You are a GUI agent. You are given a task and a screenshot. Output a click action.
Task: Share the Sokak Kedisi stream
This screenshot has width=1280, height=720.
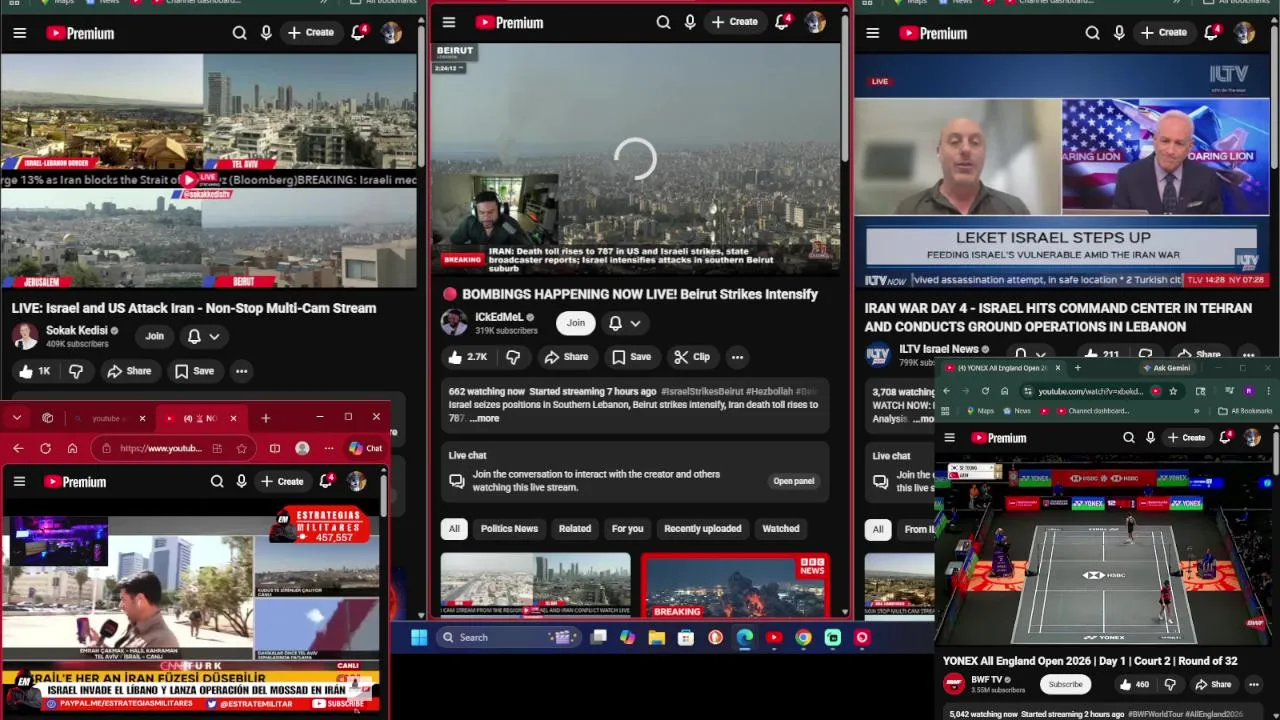(x=129, y=371)
